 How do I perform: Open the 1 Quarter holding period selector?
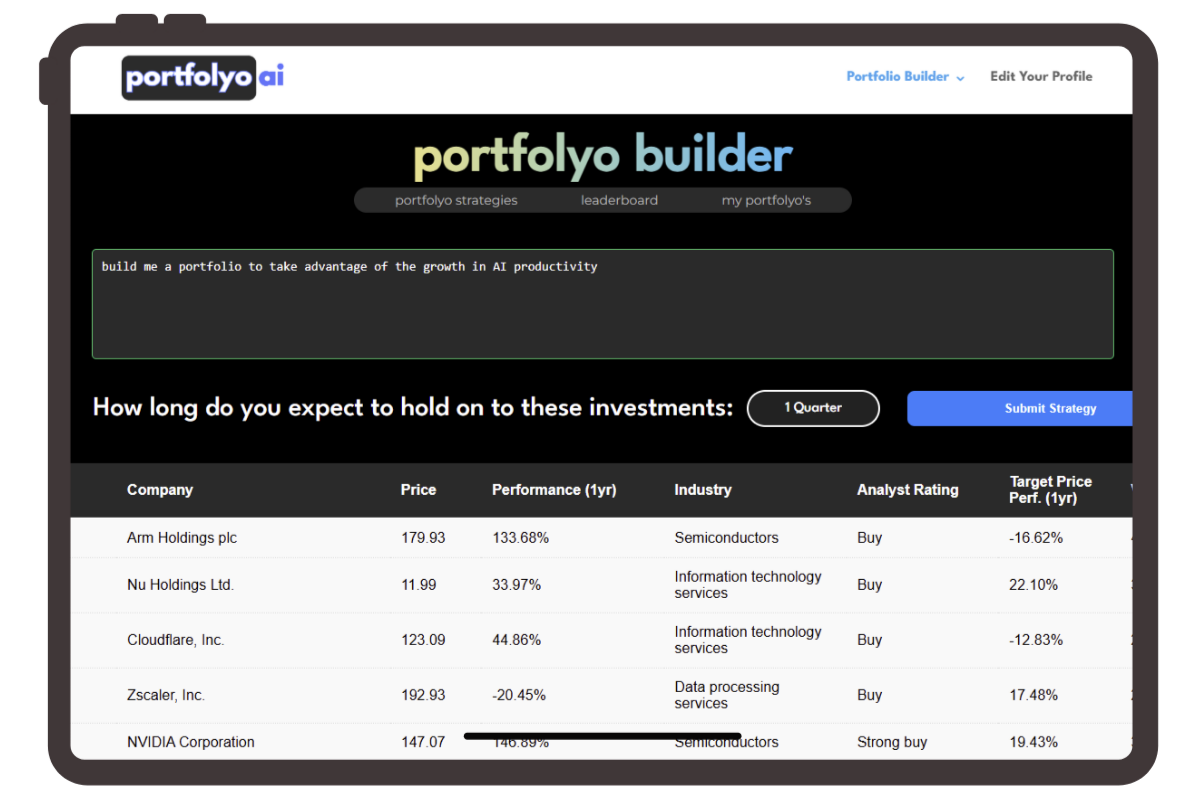pos(813,408)
